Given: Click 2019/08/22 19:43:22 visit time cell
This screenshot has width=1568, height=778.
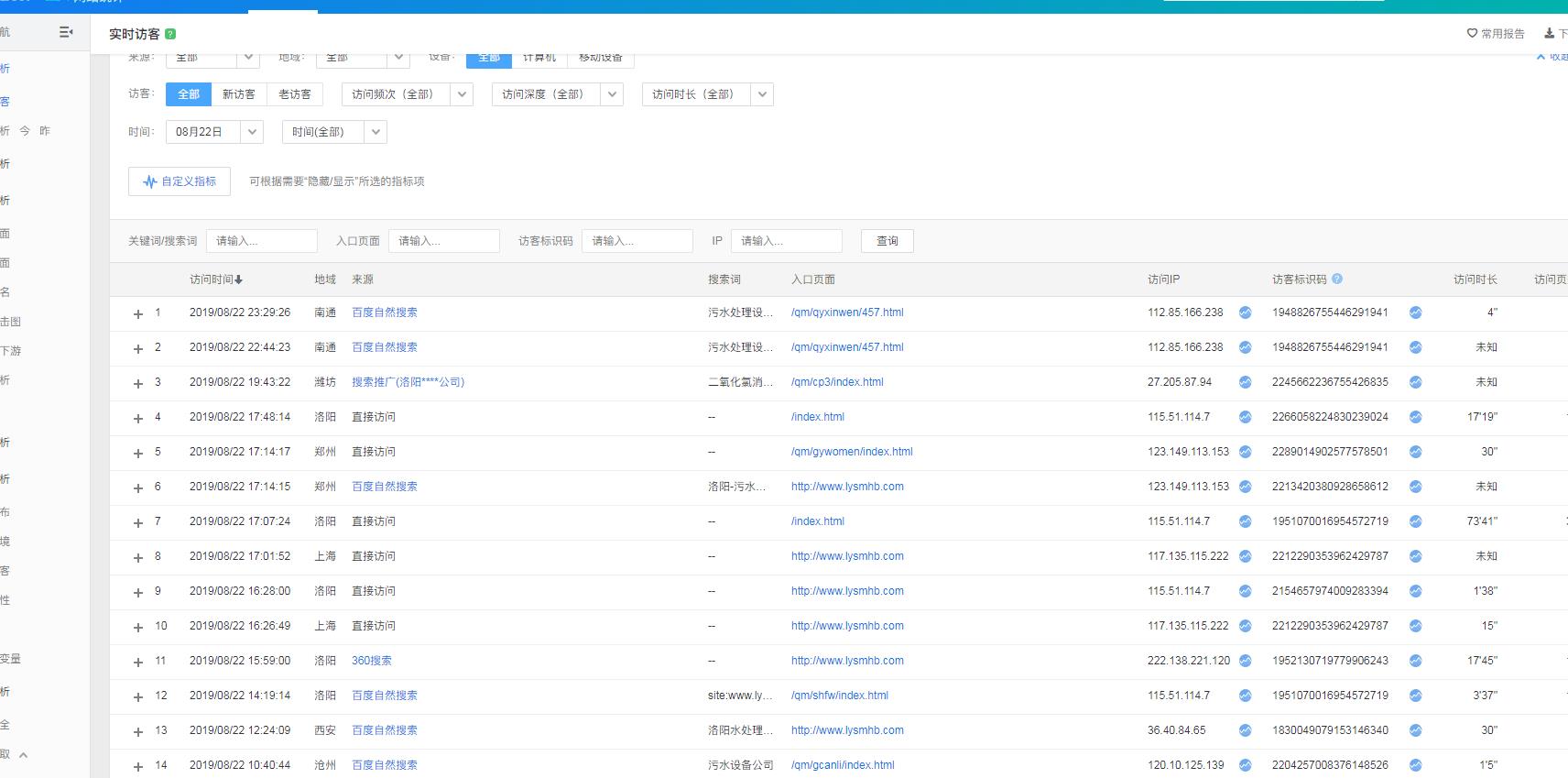Looking at the screenshot, I should coord(240,382).
